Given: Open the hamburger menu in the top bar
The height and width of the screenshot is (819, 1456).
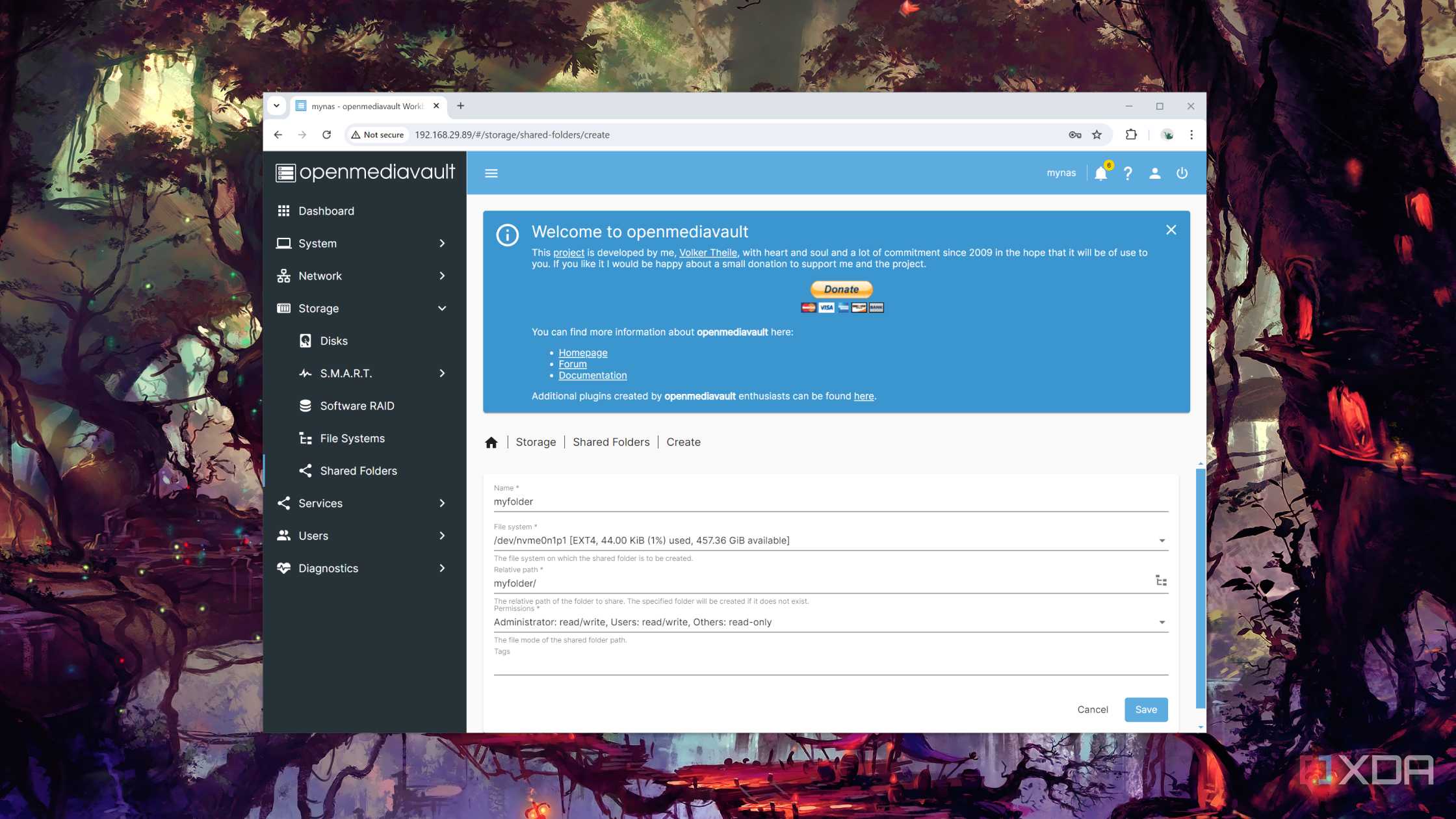Looking at the screenshot, I should 491,173.
